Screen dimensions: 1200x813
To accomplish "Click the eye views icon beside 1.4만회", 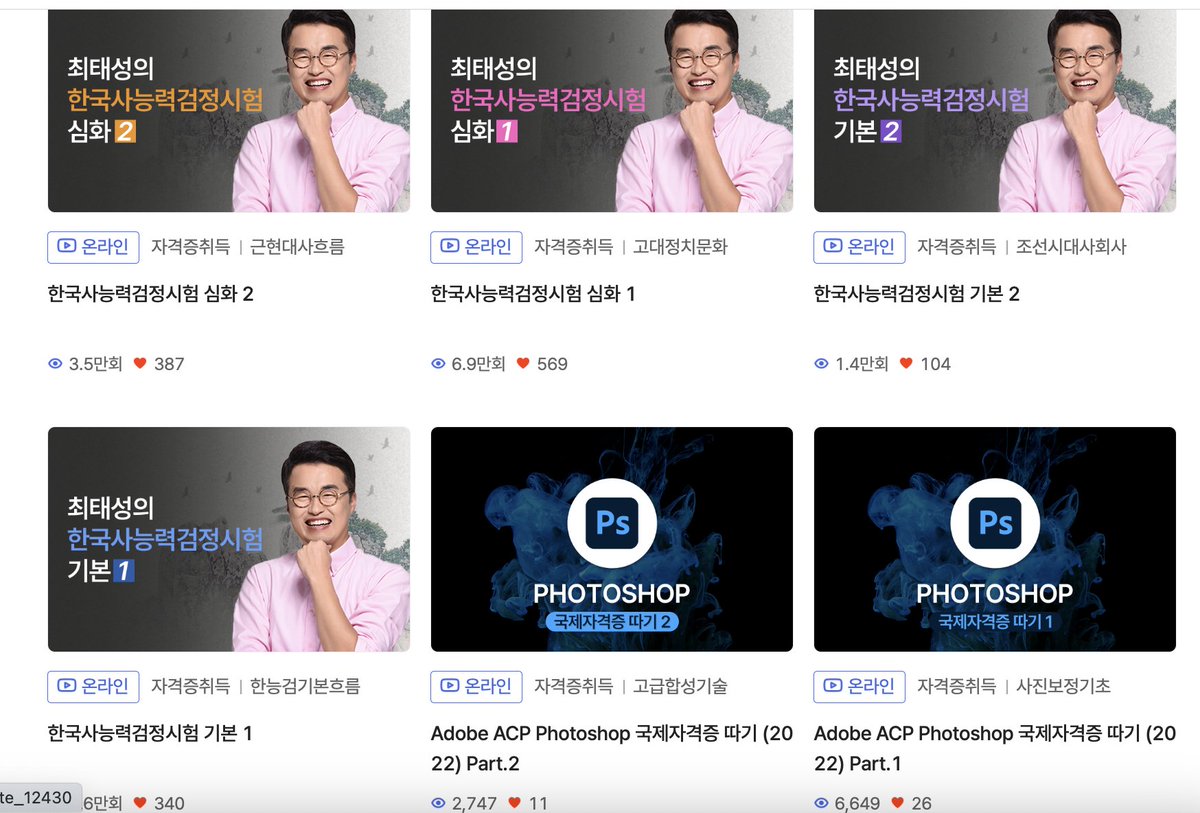I will coord(821,364).
